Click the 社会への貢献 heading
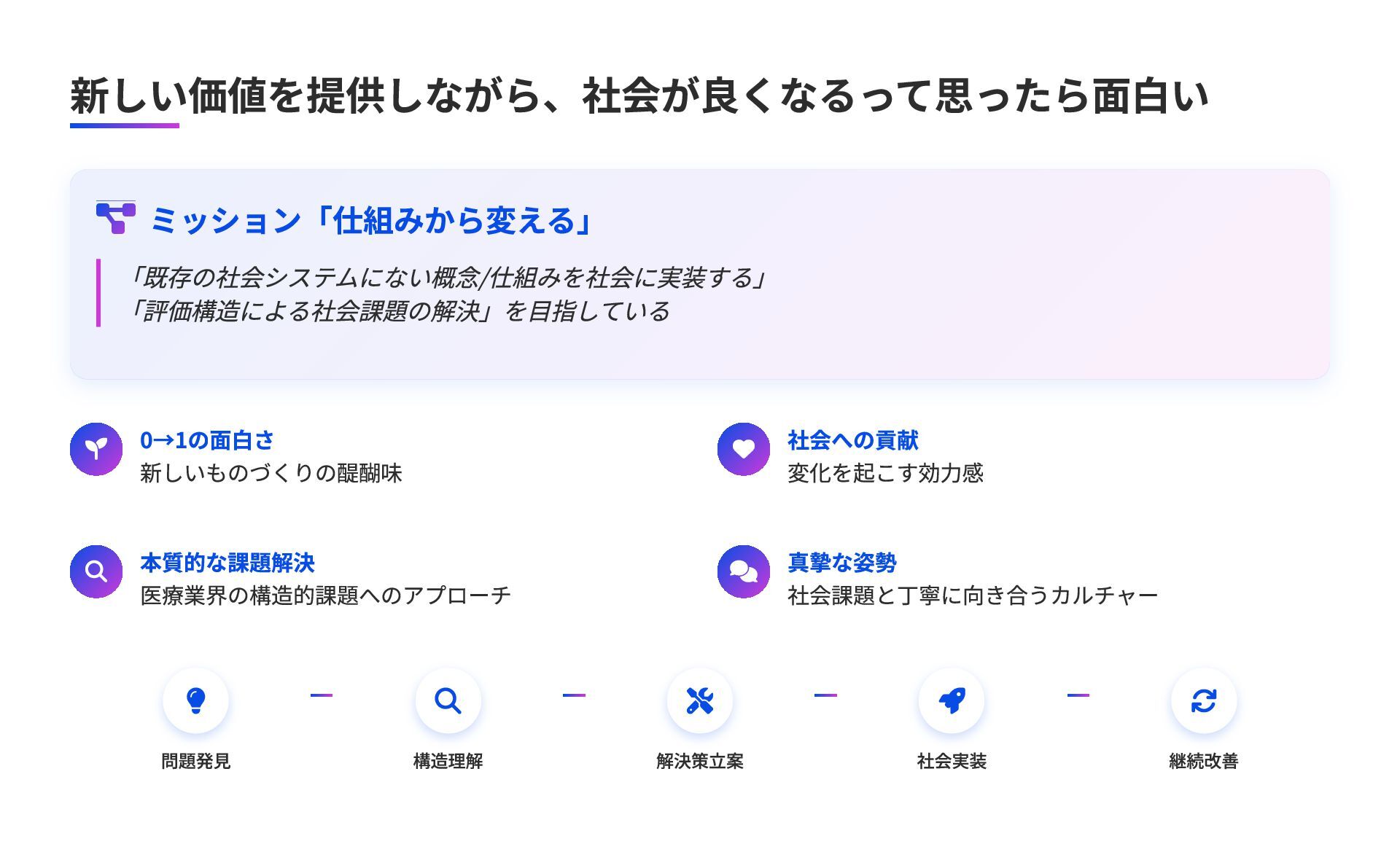Viewport: 1400px width, 844px height. (852, 440)
